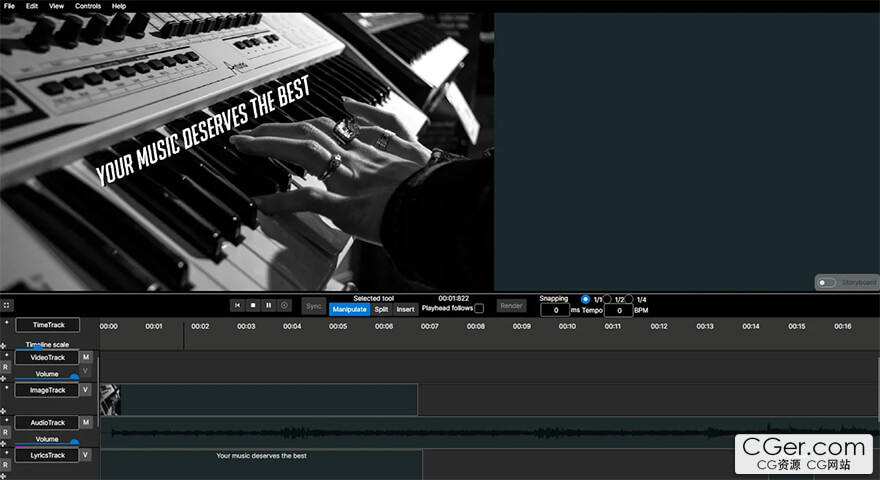Select the 1/2 snapping radio button
Image resolution: width=880 pixels, height=480 pixels.
click(607, 299)
